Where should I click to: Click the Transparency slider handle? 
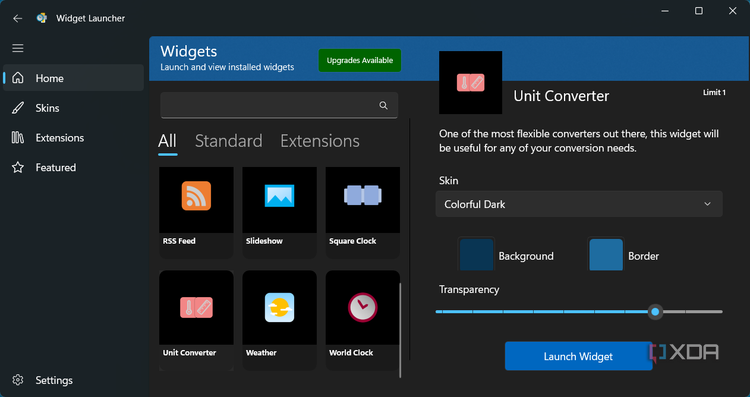pos(655,312)
